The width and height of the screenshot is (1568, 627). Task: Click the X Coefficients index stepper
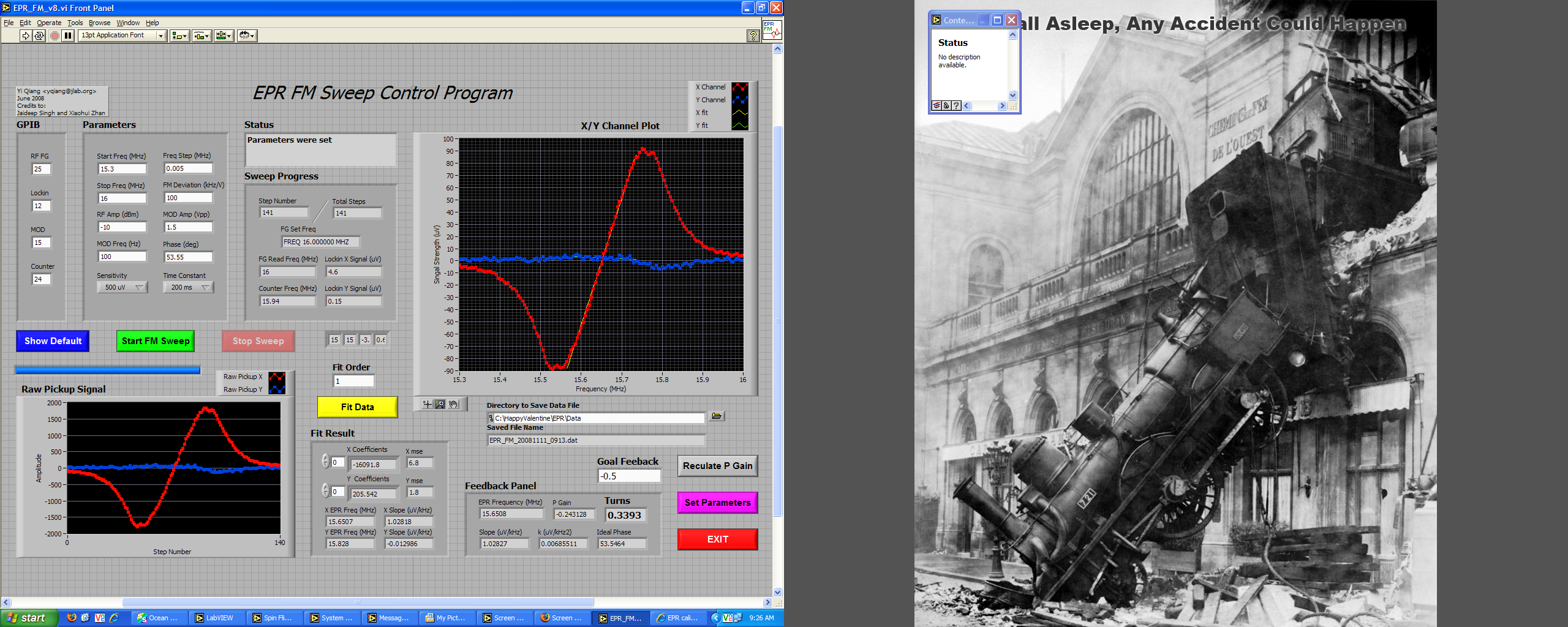[x=326, y=462]
